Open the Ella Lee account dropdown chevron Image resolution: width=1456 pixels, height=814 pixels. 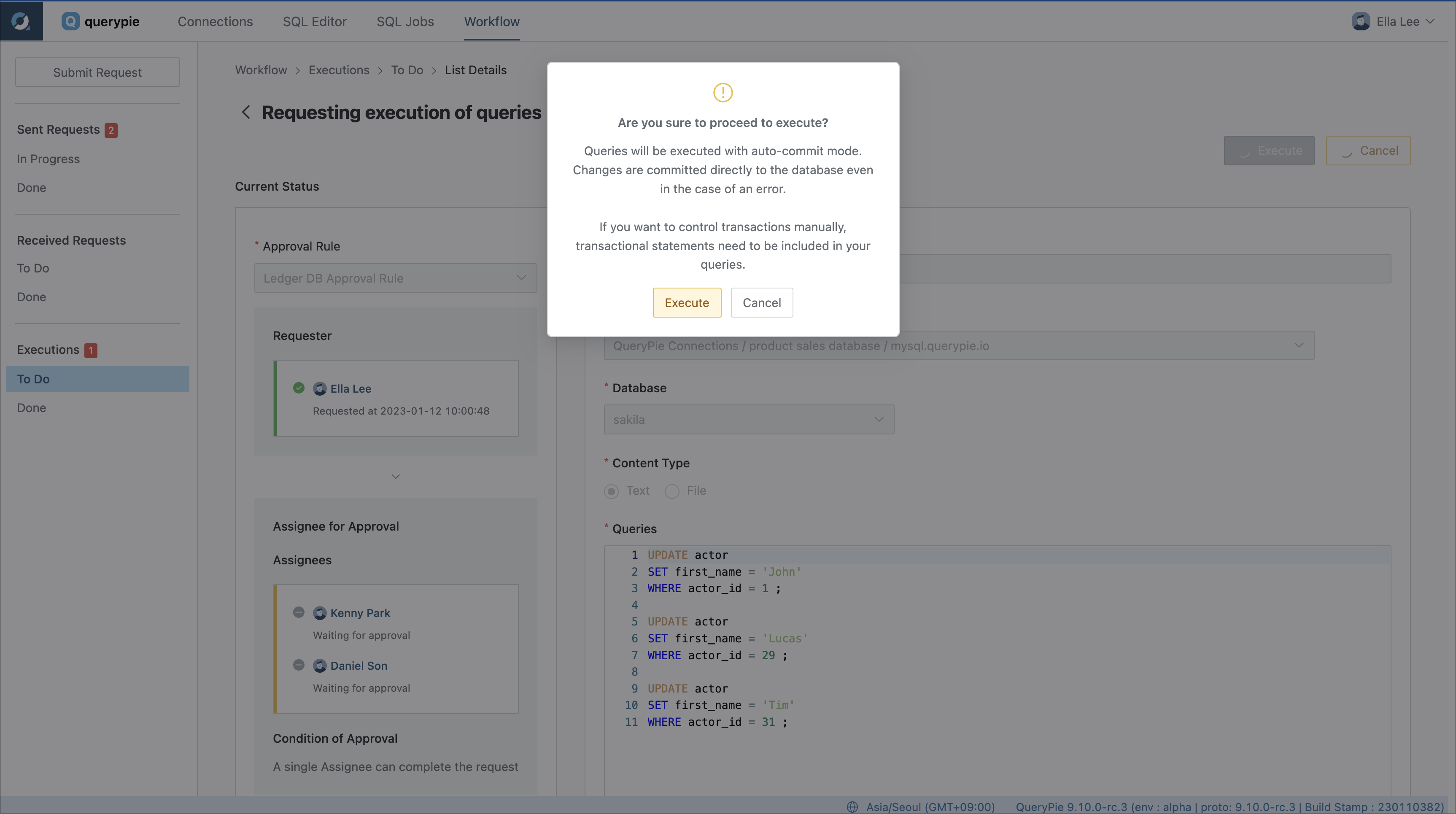point(1430,22)
